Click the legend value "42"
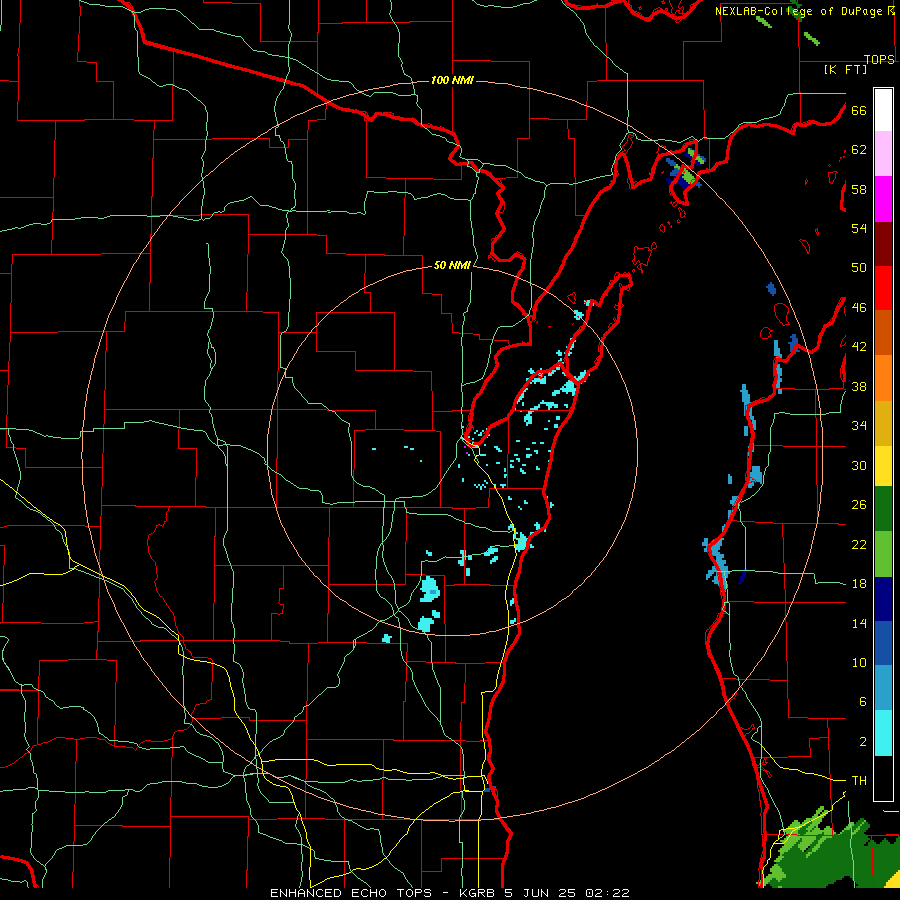This screenshot has width=900, height=900. (859, 347)
